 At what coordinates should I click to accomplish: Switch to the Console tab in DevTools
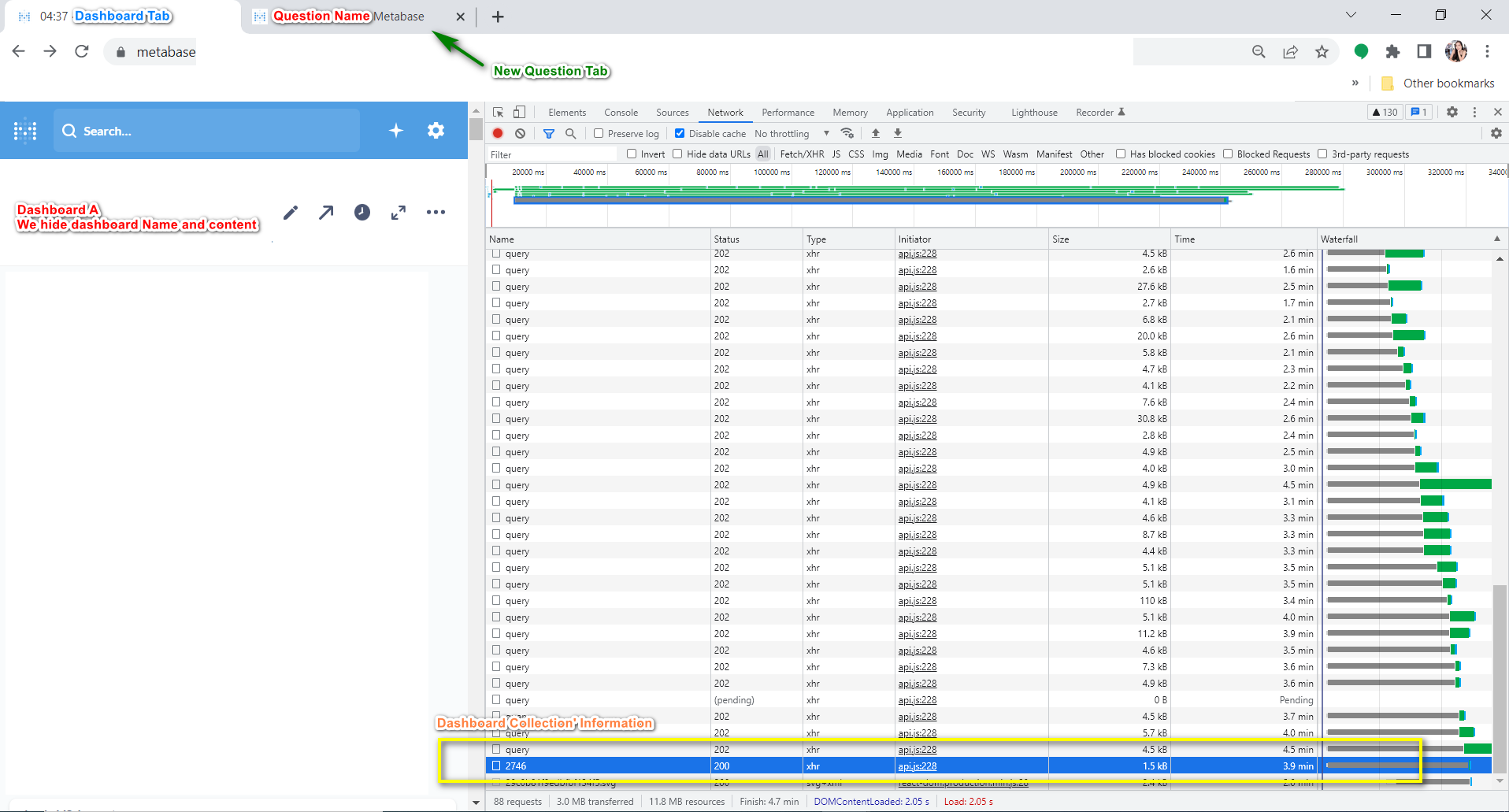(621, 112)
